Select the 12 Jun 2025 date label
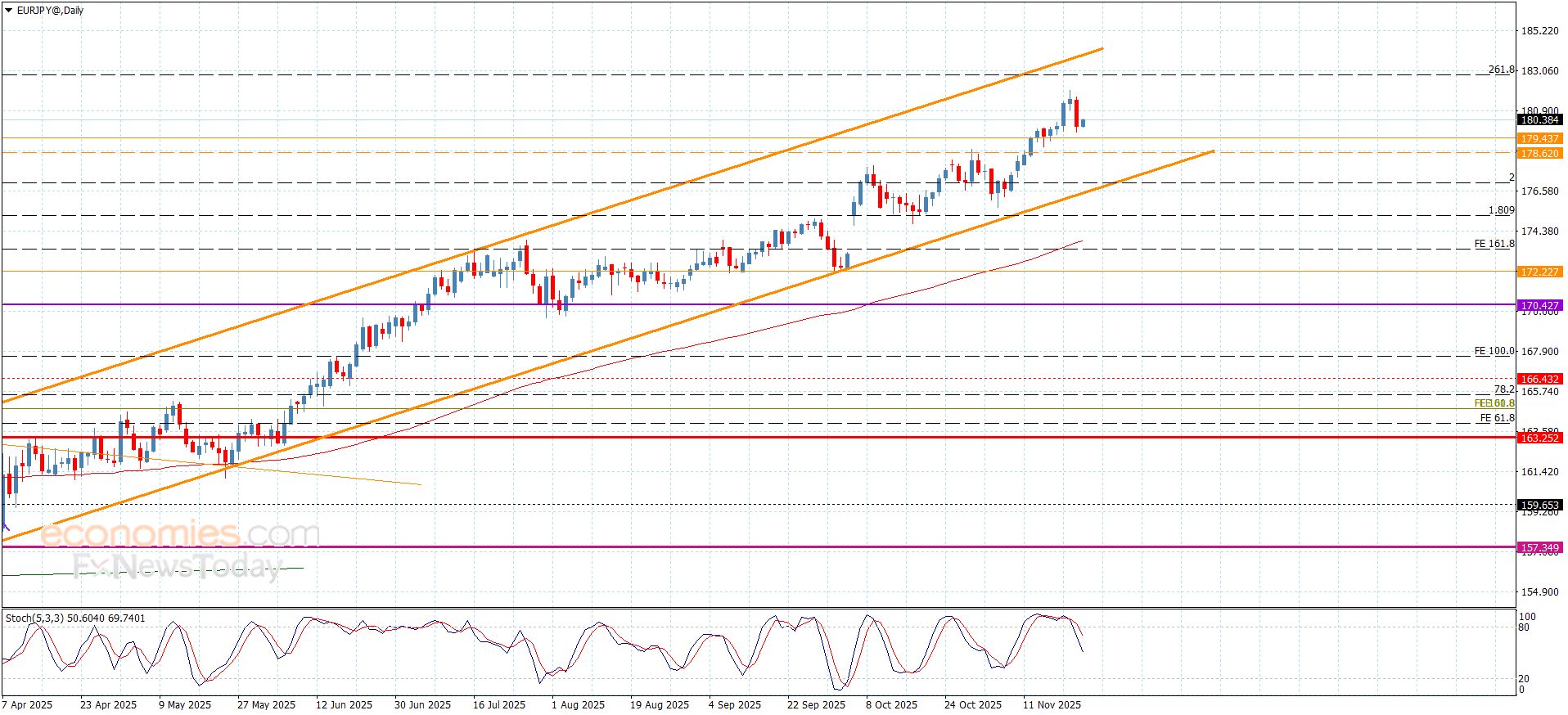This screenshot has height=715, width=1568. pos(344,705)
